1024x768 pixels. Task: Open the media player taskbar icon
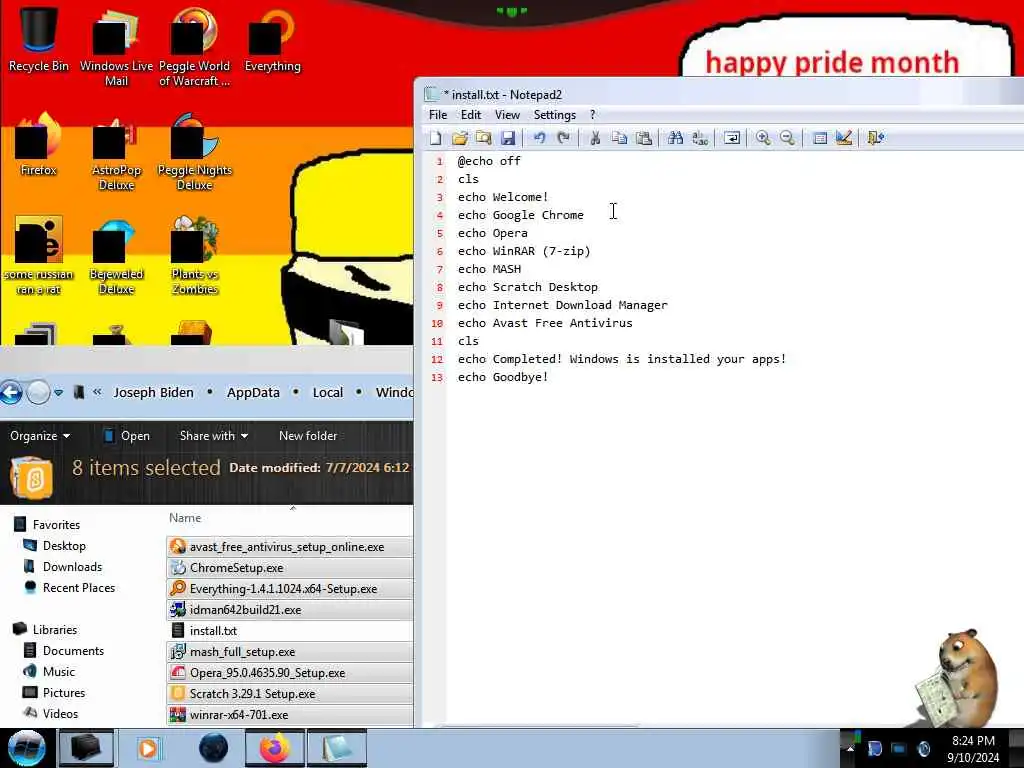coord(148,748)
